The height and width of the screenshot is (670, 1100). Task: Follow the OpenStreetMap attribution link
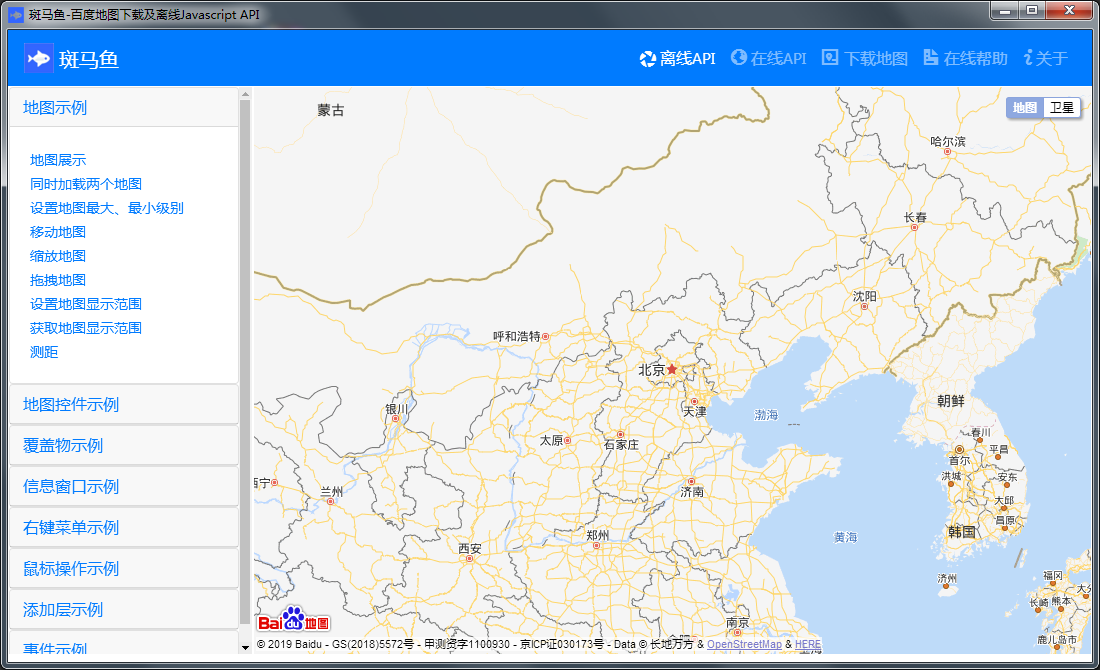pyautogui.click(x=744, y=644)
